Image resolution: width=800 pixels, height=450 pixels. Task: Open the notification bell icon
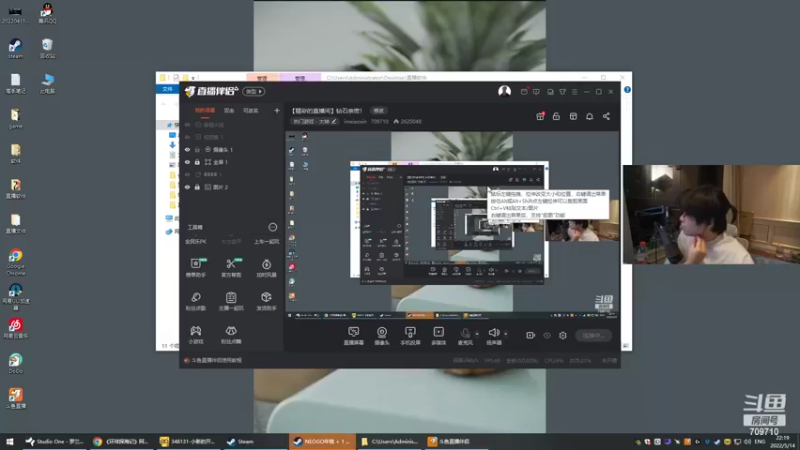[589, 116]
